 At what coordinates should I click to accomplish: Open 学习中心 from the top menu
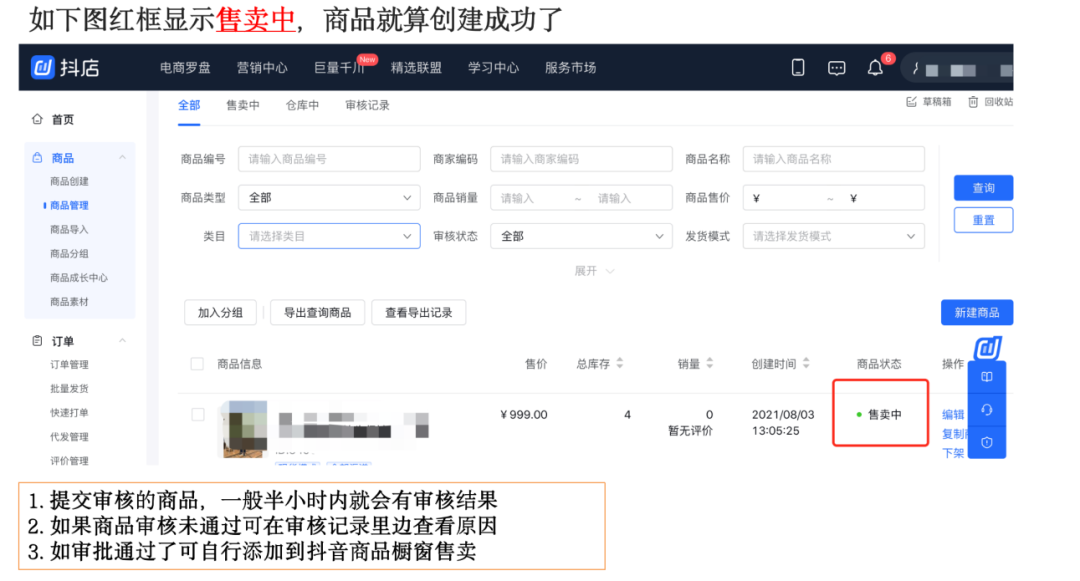[x=492, y=67]
